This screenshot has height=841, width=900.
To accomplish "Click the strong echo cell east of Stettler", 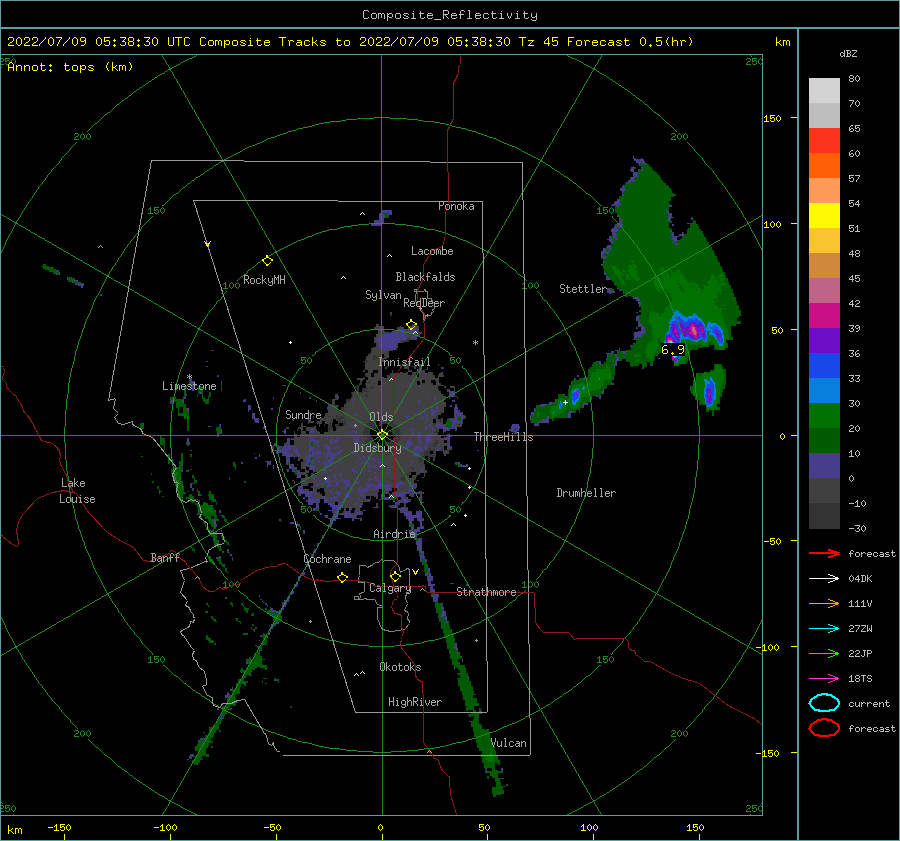I will point(694,330).
